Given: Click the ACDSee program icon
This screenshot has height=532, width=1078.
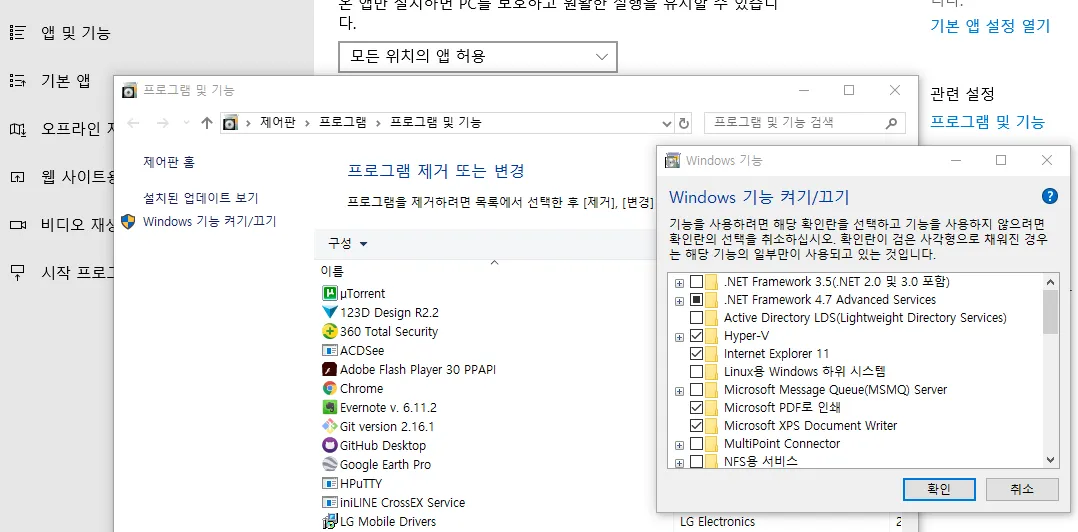Looking at the screenshot, I should (330, 351).
